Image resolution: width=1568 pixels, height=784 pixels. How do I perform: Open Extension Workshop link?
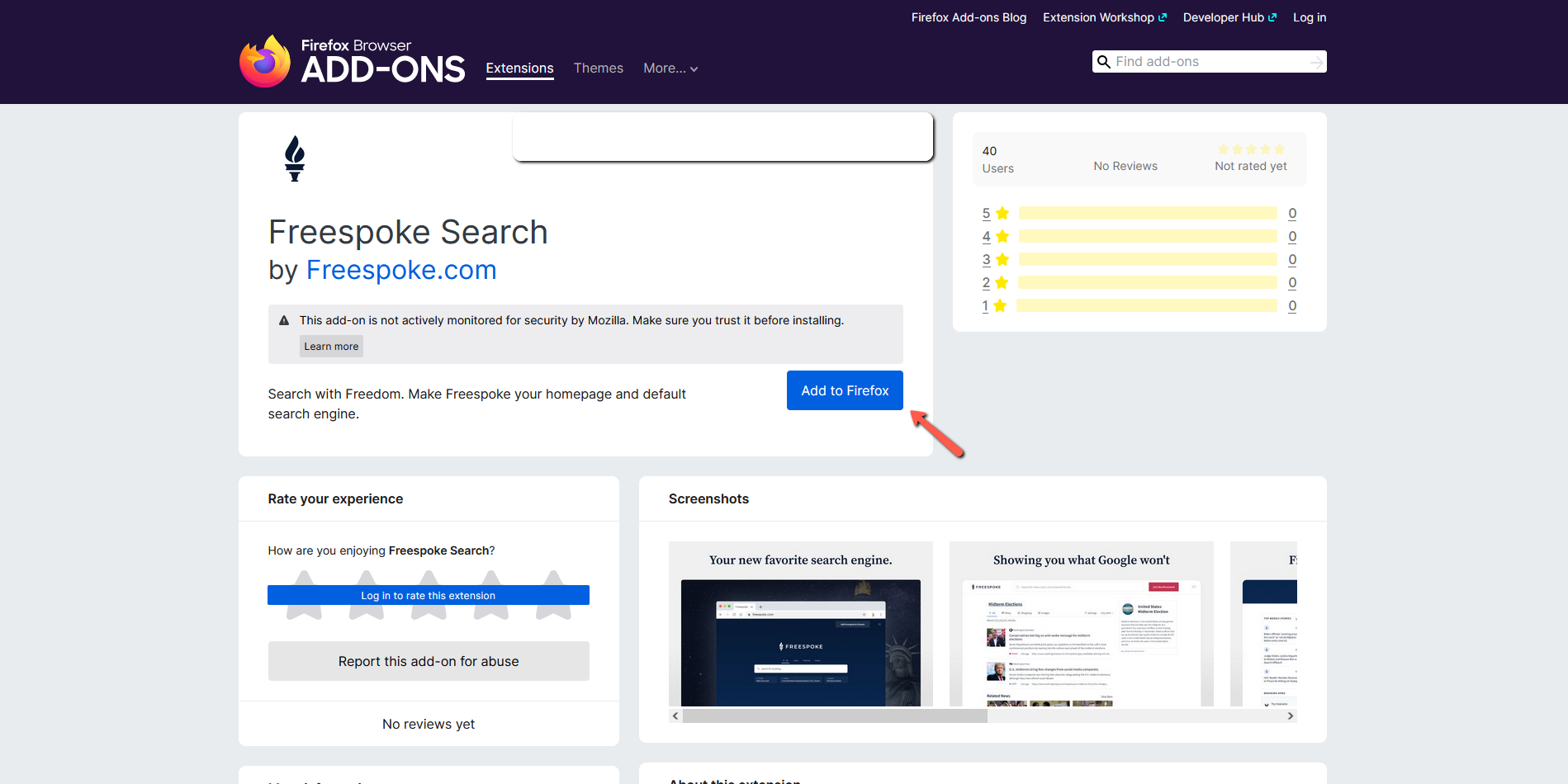pyautogui.click(x=1105, y=17)
